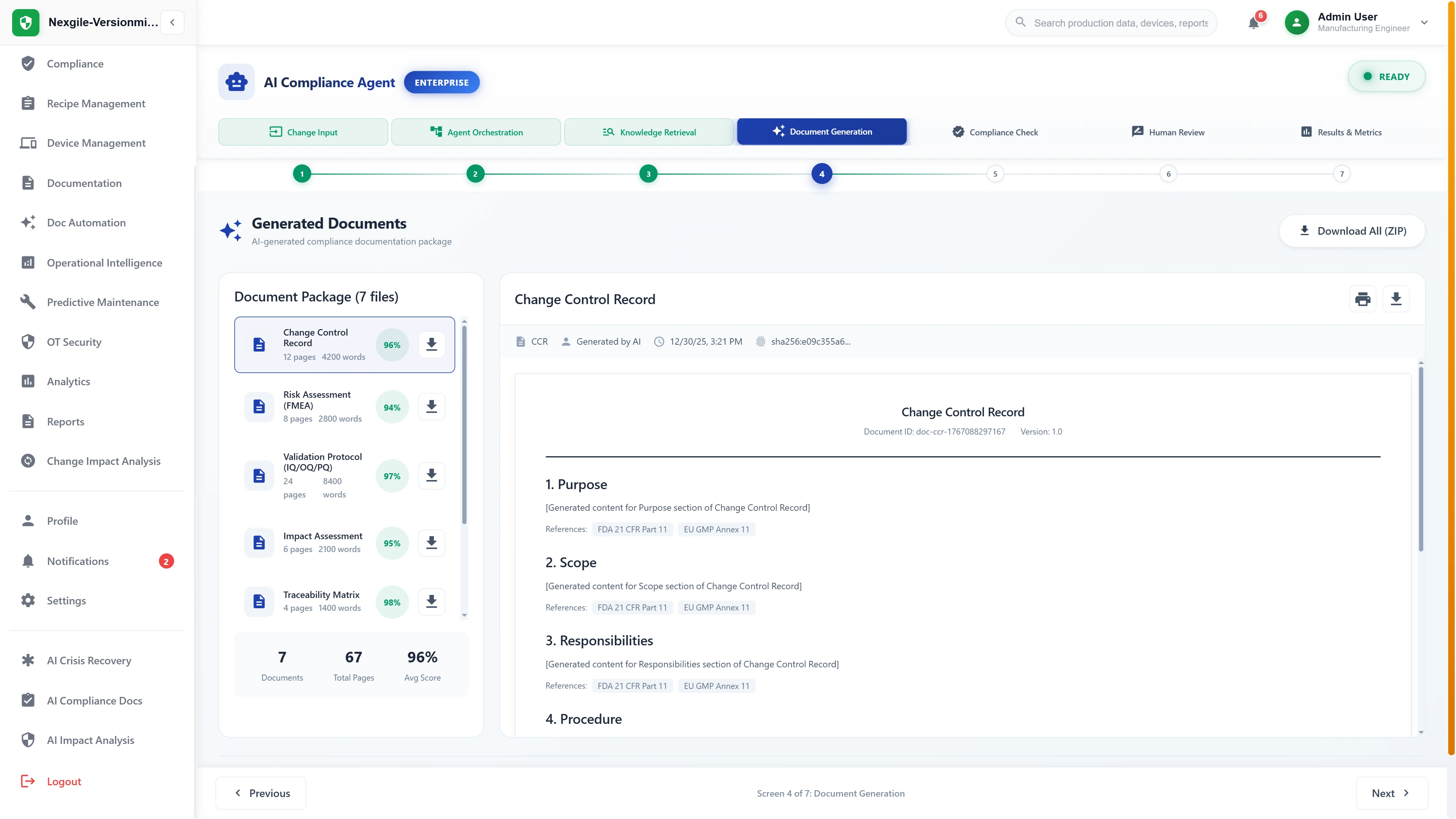Image resolution: width=1456 pixels, height=819 pixels.
Task: Click the 96% score badge on Change Control Record
Action: 392,344
